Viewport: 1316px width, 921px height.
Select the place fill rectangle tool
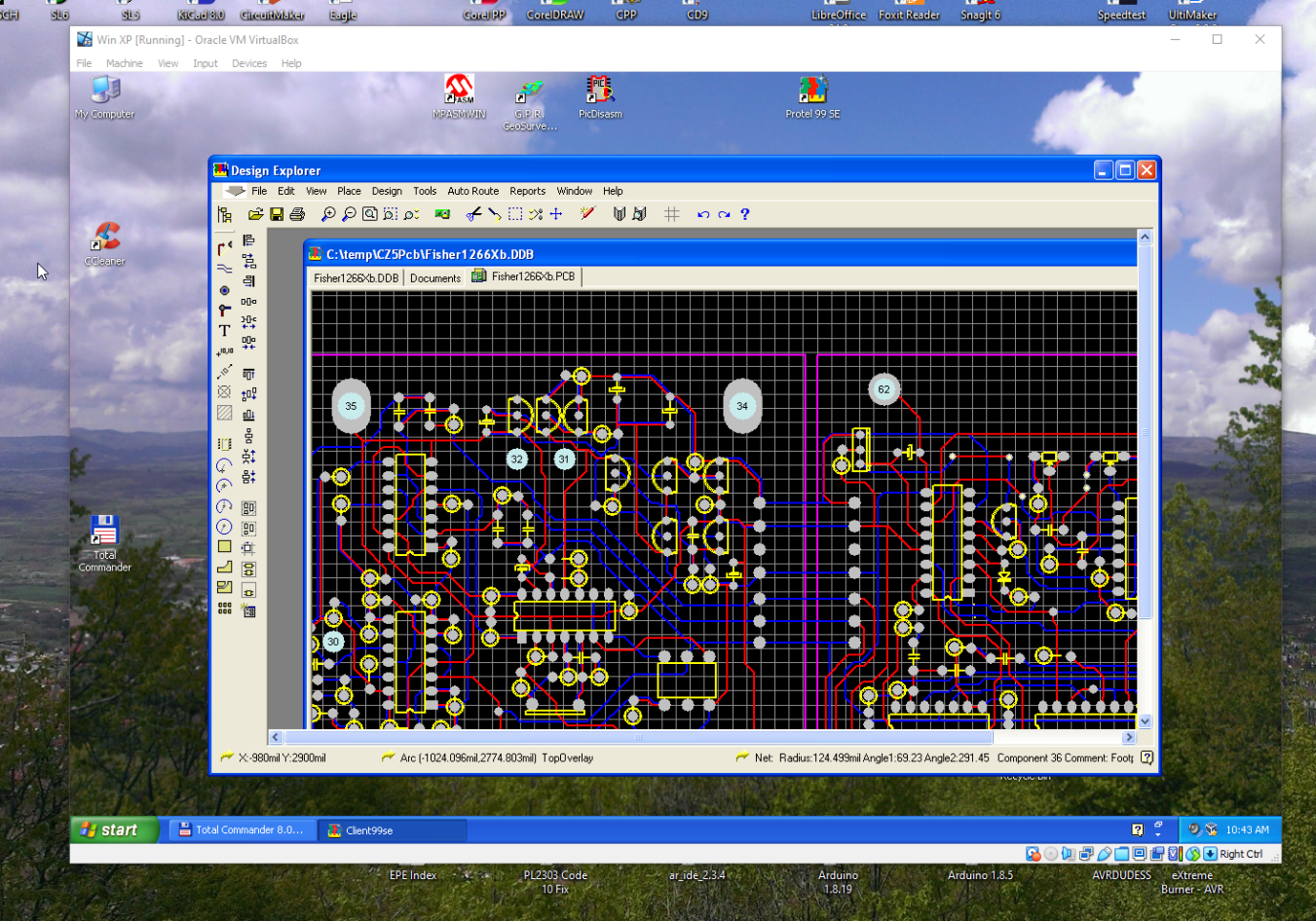pos(224,547)
